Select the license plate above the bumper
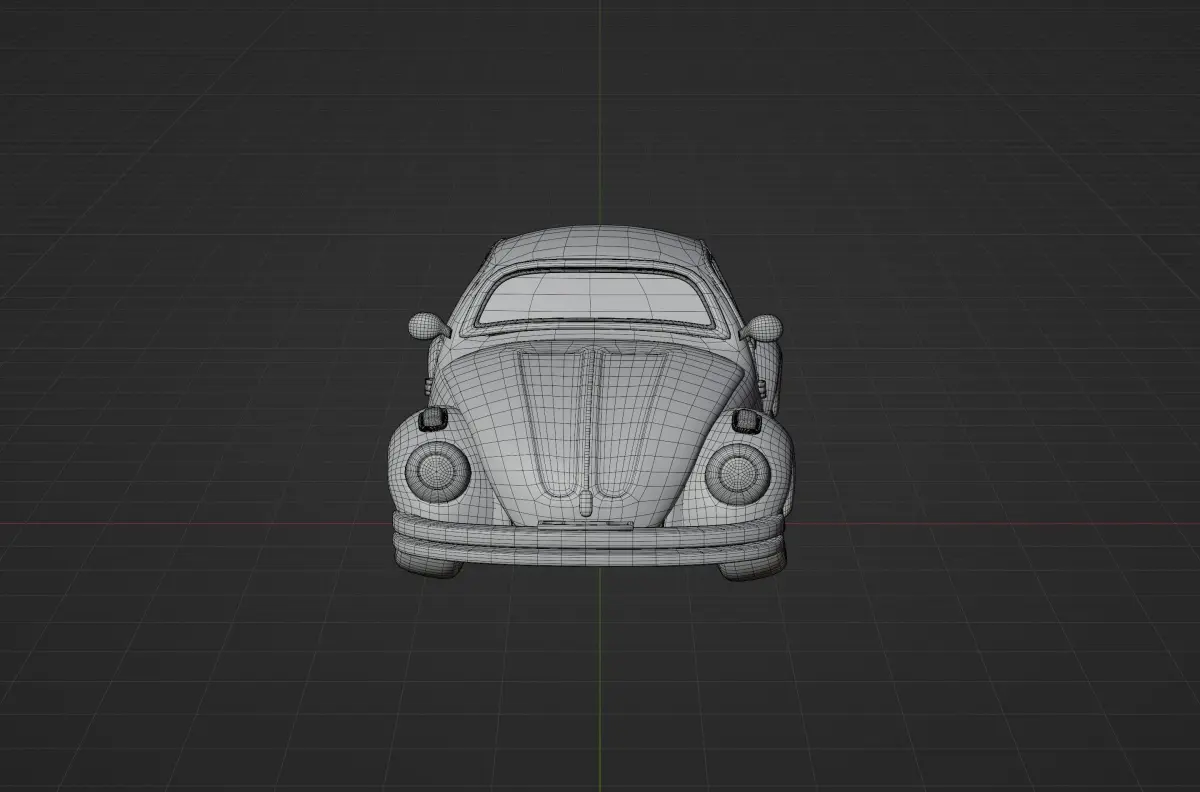 click(585, 524)
